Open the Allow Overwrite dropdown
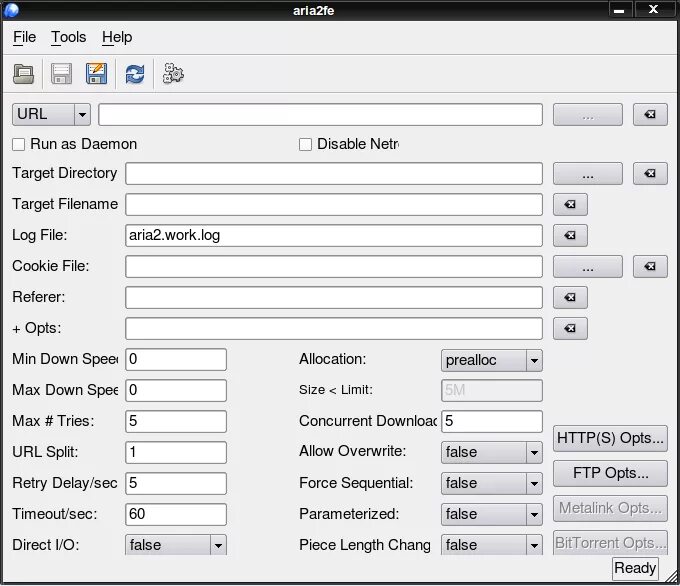Viewport: 680px width, 586px height. [492, 452]
